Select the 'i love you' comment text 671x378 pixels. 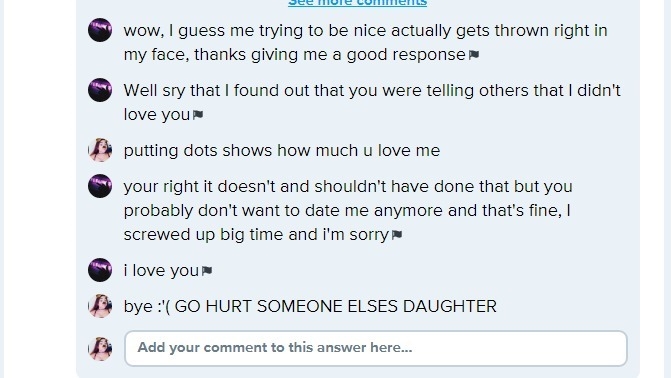pyautogui.click(x=161, y=271)
